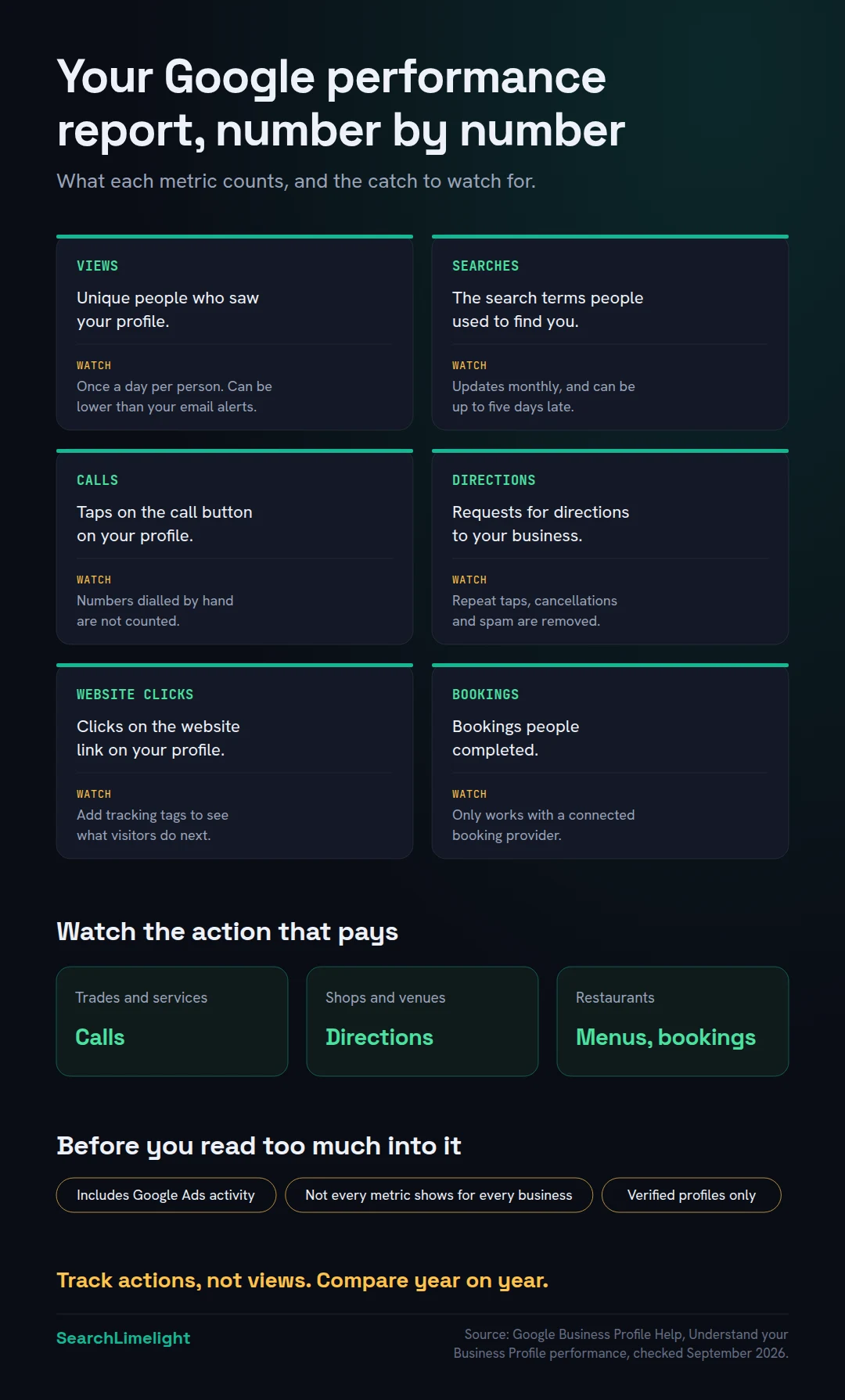Click the BOOKINGS card label

point(485,695)
